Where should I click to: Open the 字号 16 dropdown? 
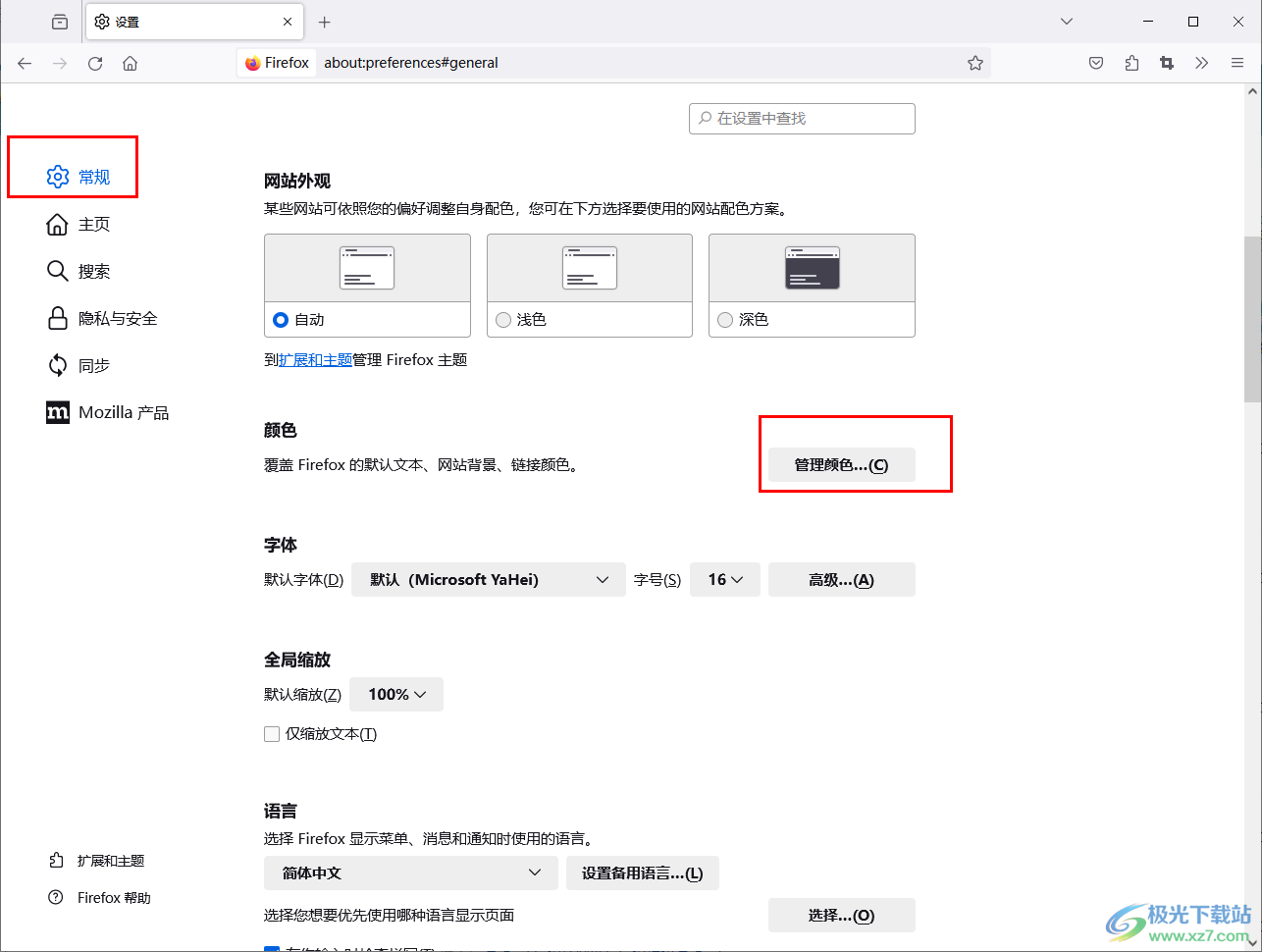(725, 580)
